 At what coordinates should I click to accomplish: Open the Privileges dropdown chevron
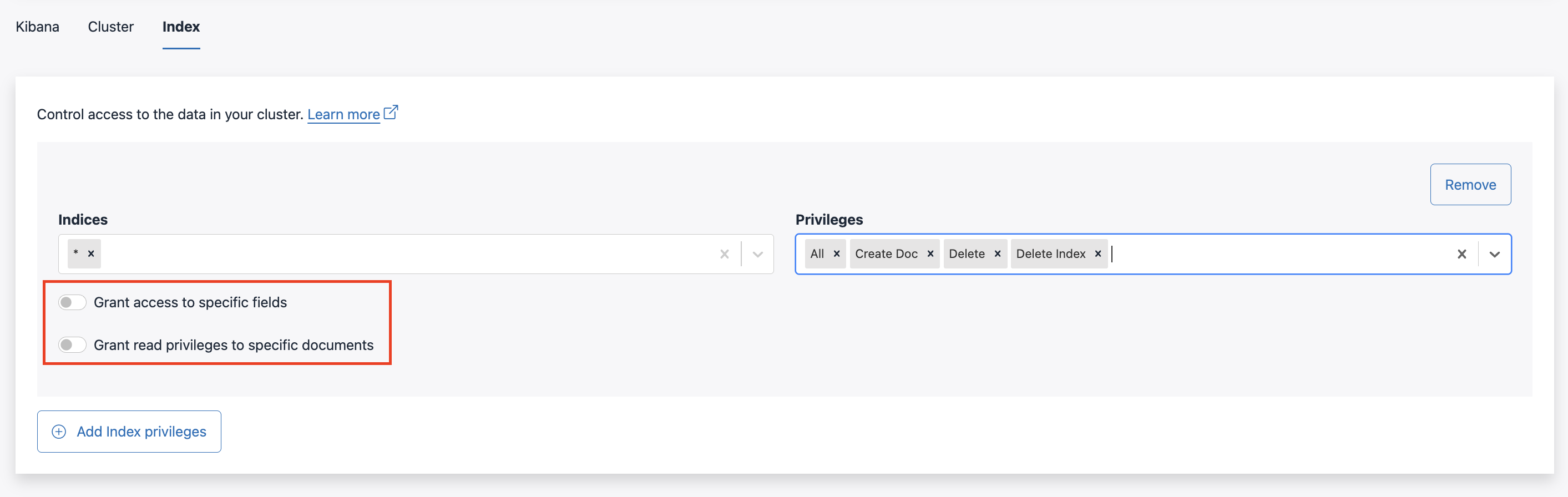tap(1494, 254)
